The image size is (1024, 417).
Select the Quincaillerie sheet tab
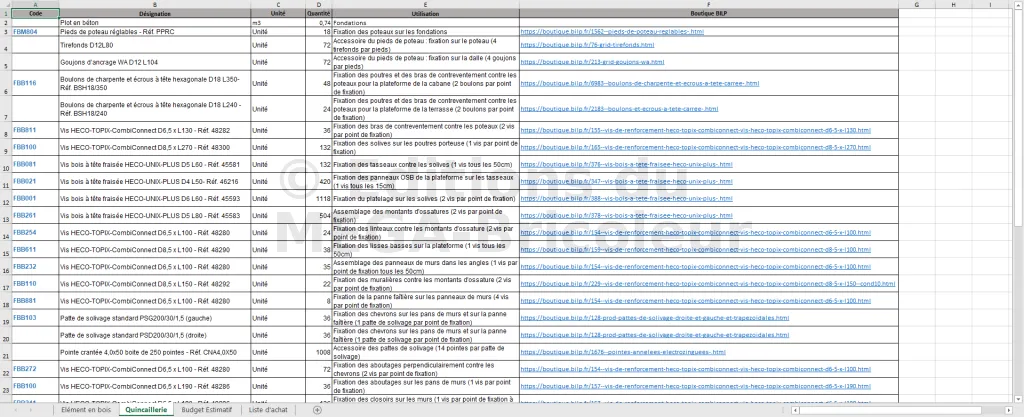(146, 410)
